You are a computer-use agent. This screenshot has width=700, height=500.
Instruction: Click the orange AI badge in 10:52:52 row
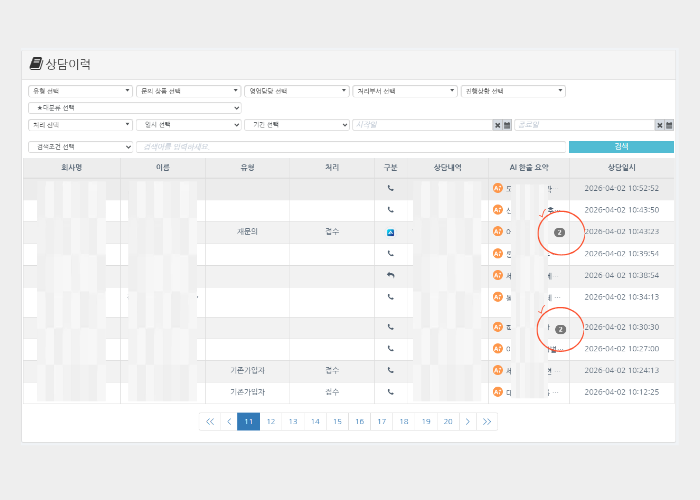[x=497, y=188]
